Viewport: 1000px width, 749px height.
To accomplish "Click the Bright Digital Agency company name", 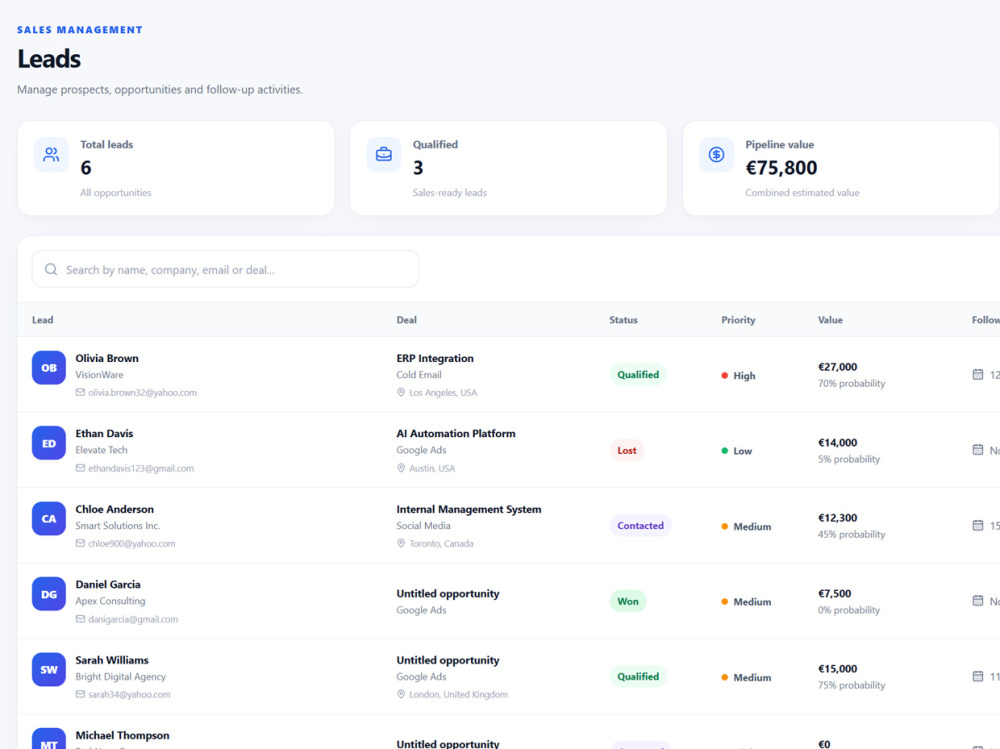I will coord(121,676).
